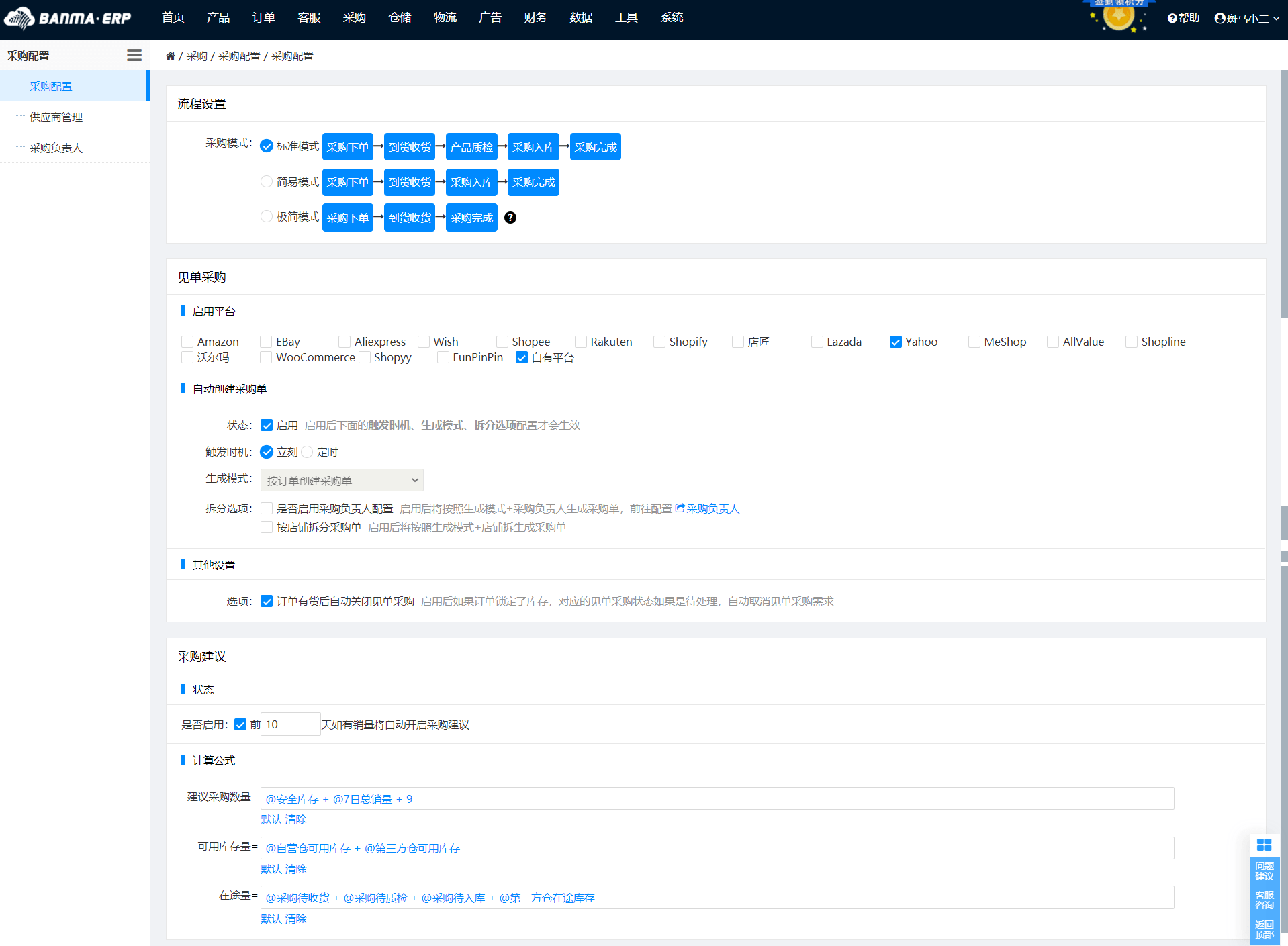Open the 广告 menu
The image size is (1288, 946).
(490, 17)
